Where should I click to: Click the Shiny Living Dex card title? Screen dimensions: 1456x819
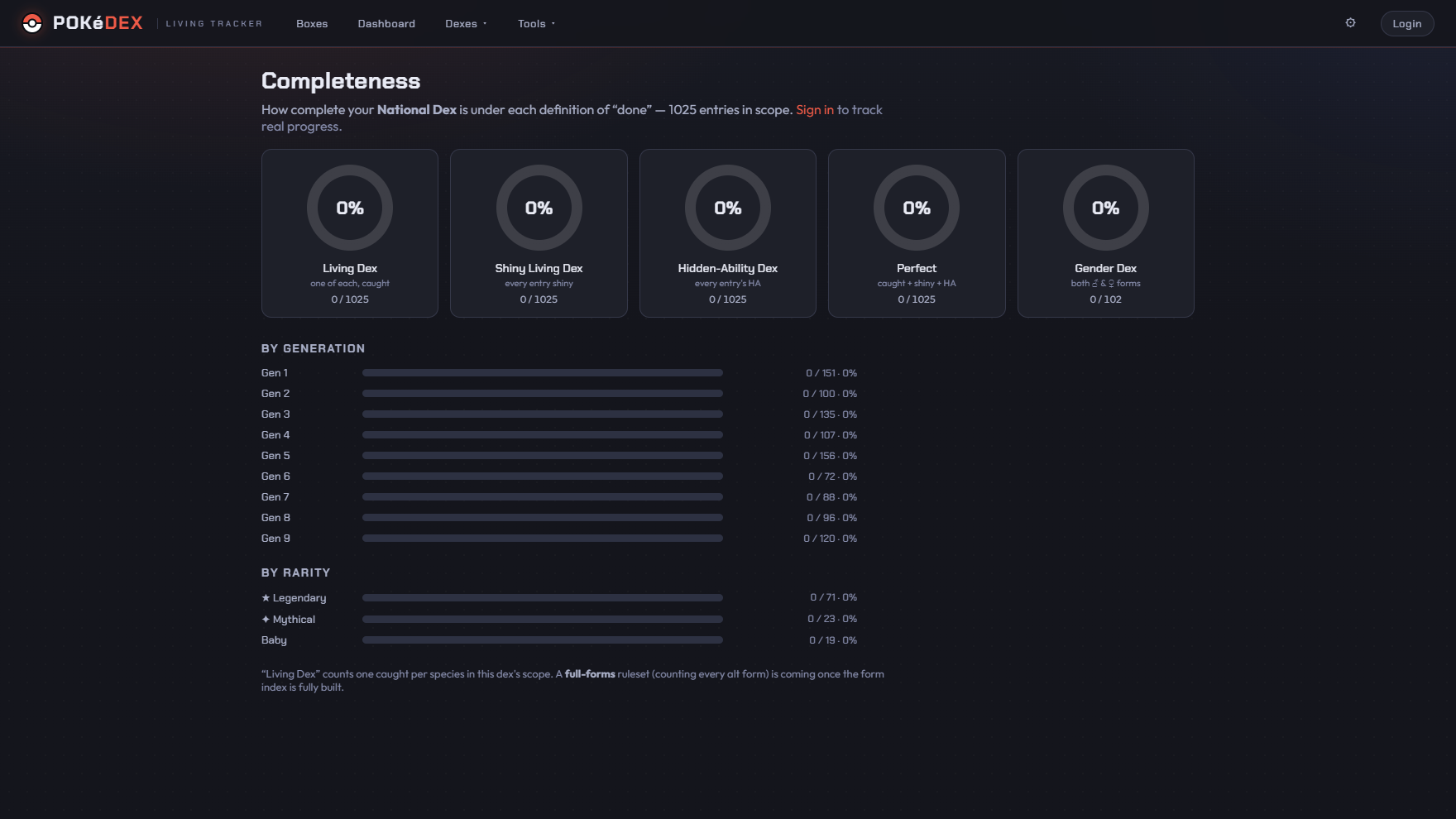click(x=539, y=268)
